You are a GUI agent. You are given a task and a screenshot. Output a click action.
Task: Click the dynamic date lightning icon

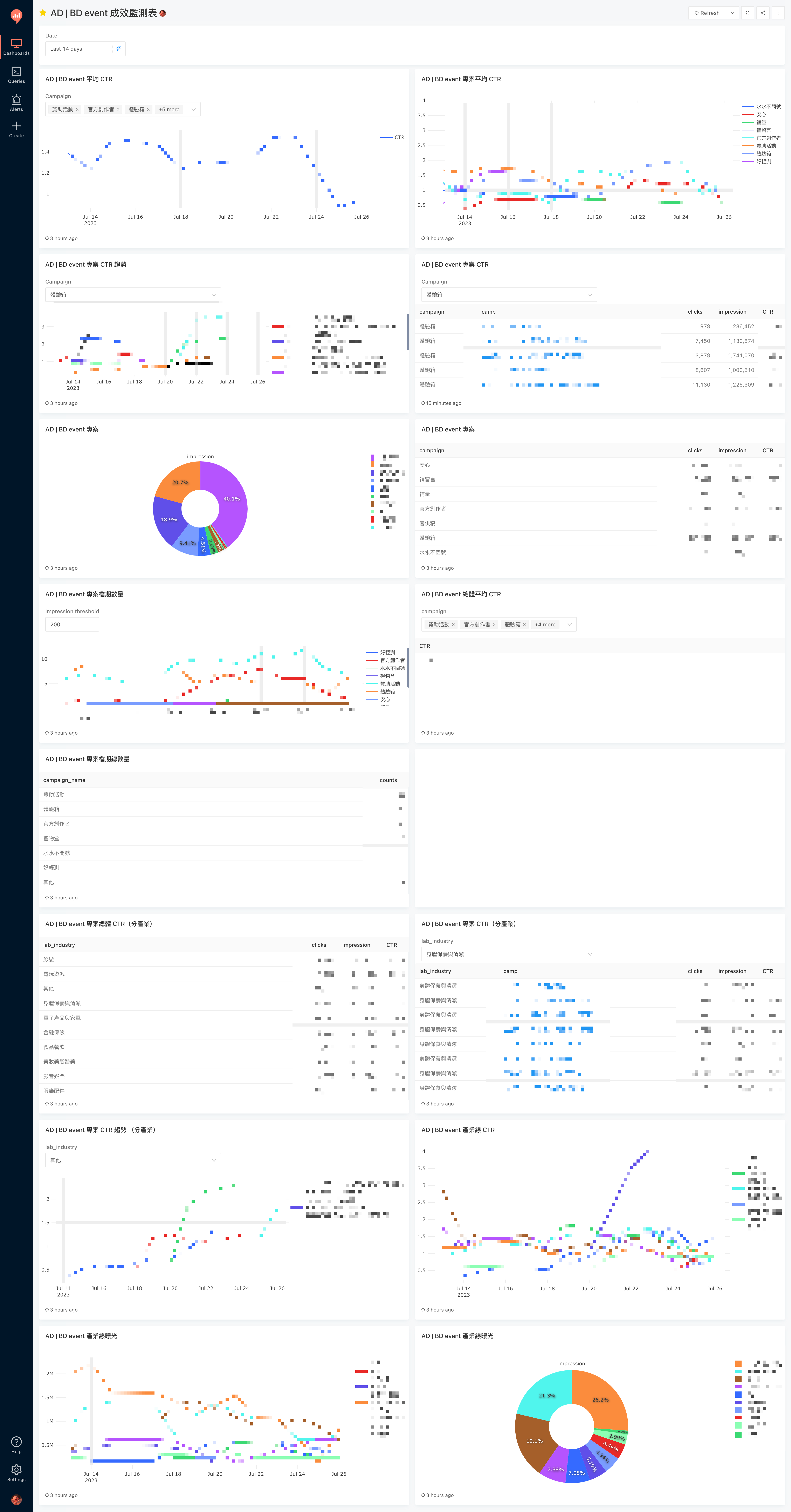[118, 49]
